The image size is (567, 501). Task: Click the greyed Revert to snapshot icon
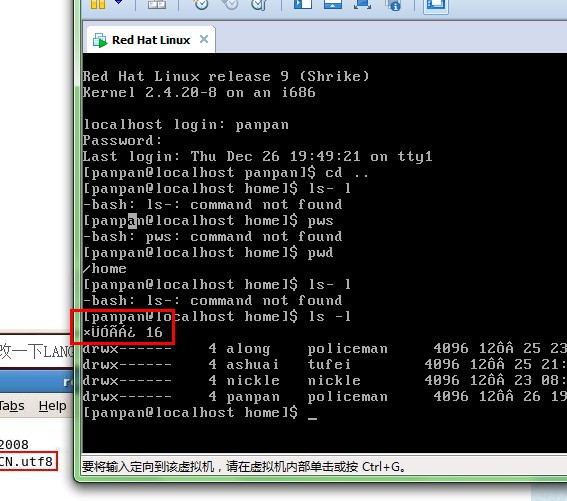pyautogui.click(x=229, y=4)
